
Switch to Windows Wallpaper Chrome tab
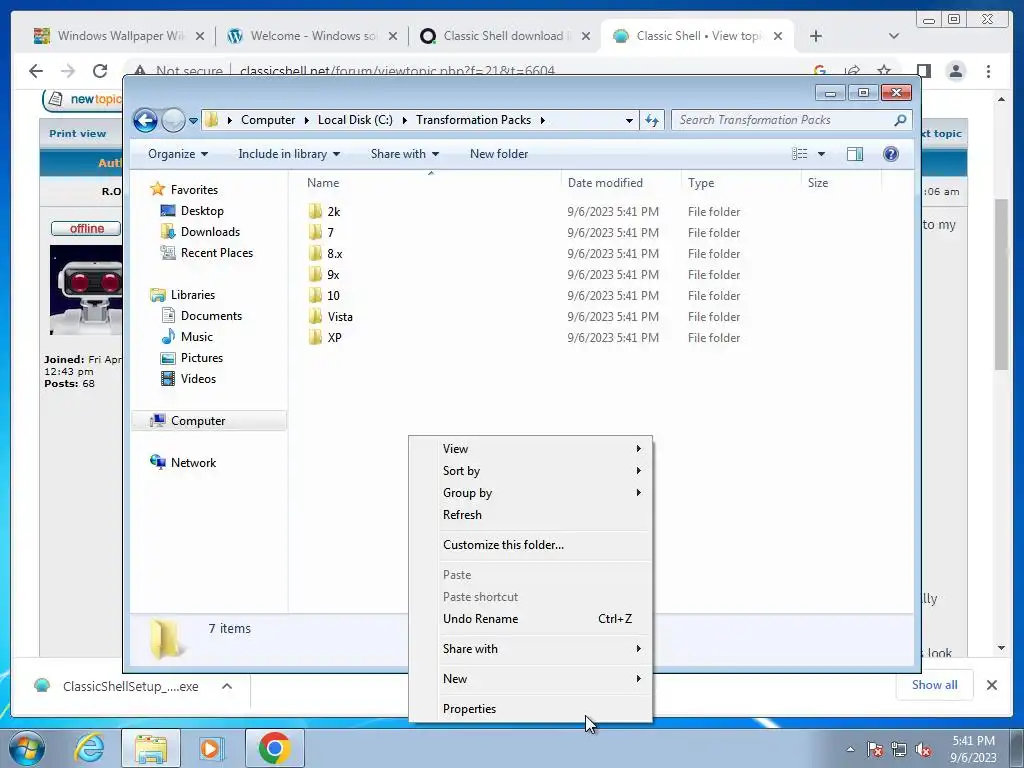tap(118, 36)
